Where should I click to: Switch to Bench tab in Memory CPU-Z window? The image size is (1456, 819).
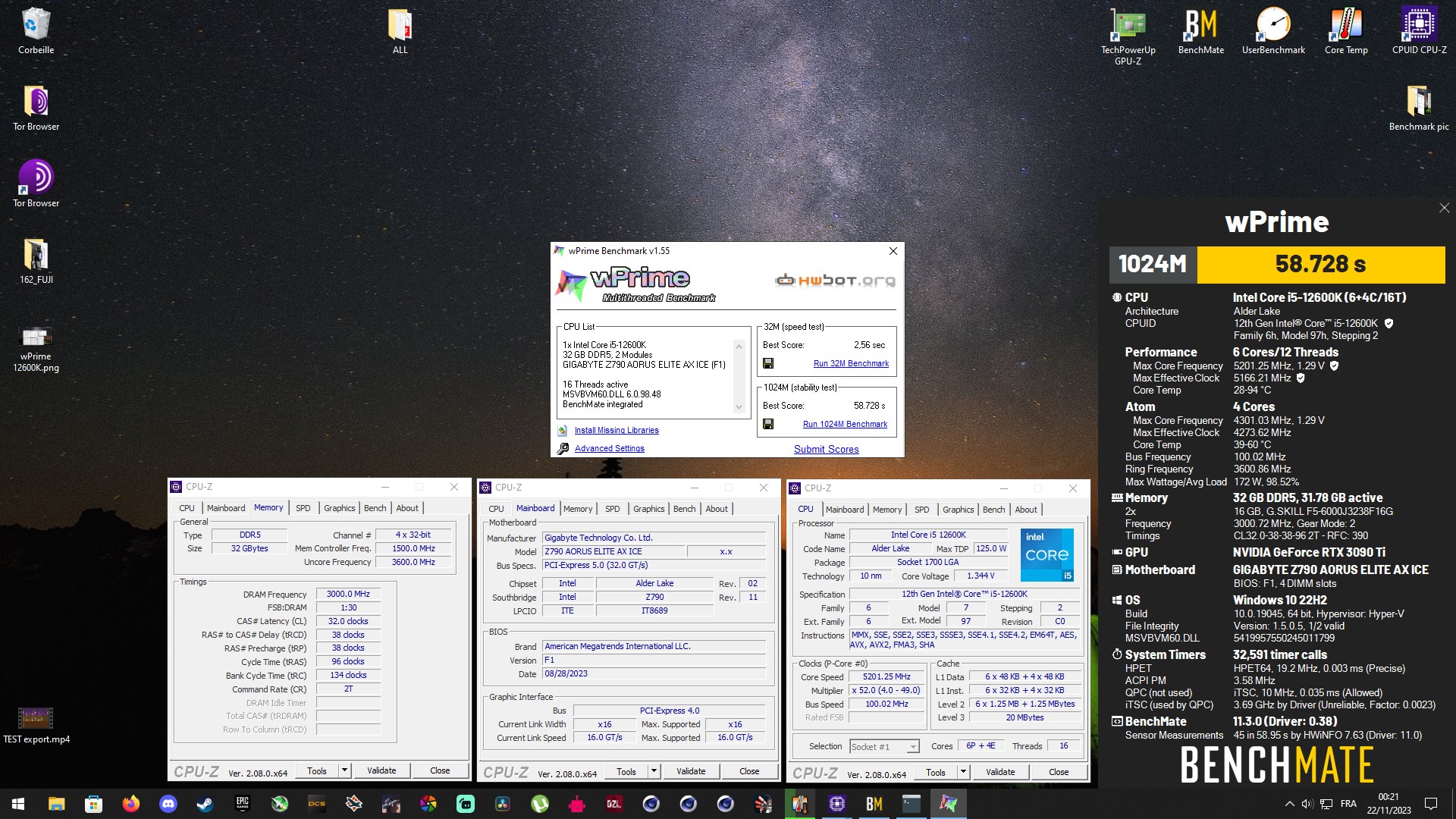[375, 508]
